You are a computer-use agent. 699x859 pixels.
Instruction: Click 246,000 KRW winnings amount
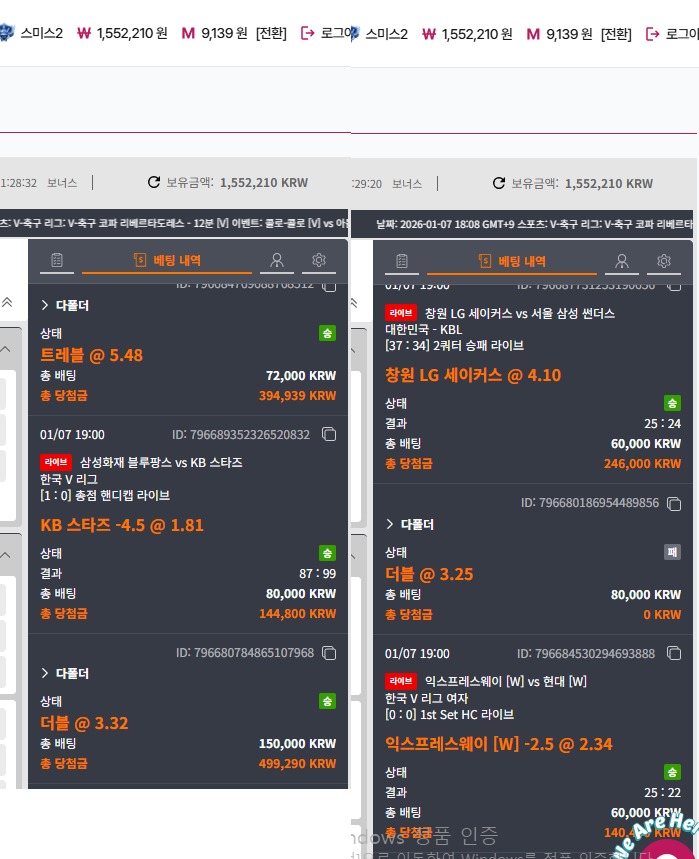(x=642, y=463)
